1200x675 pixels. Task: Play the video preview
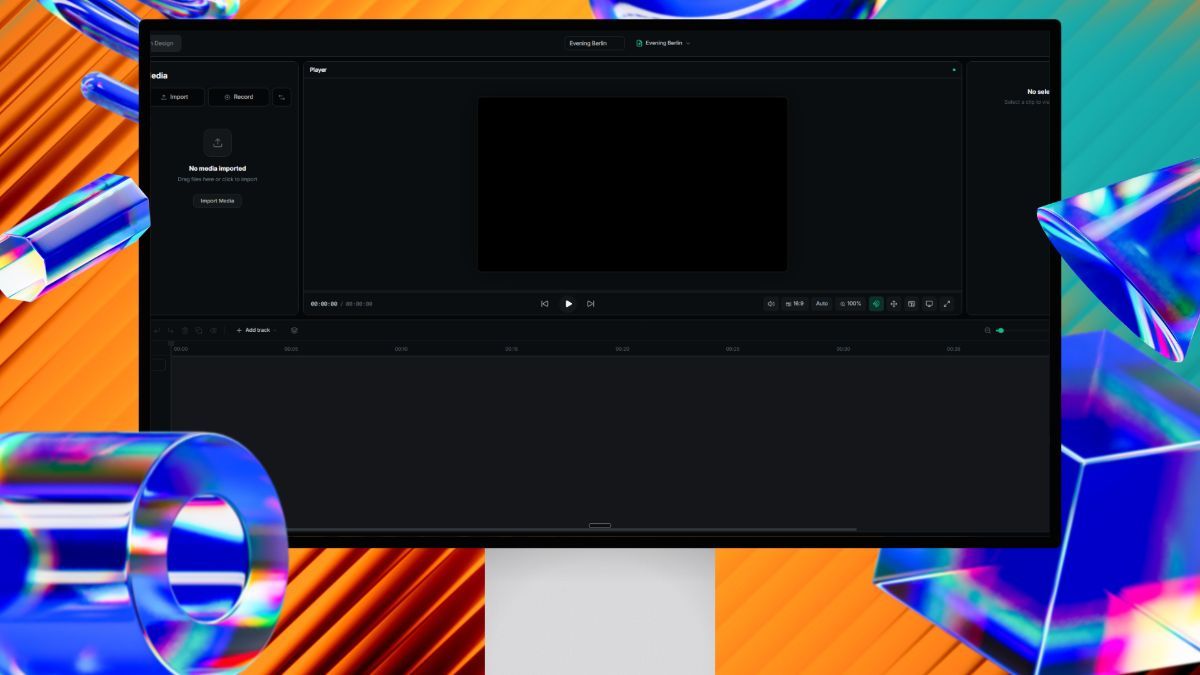(x=568, y=304)
